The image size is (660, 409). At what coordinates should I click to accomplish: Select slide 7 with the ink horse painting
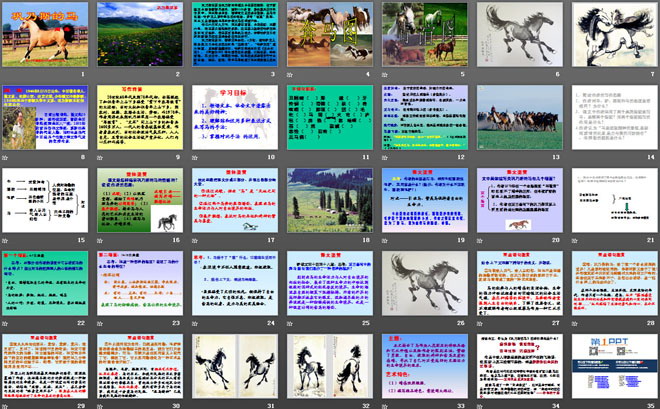coord(611,34)
